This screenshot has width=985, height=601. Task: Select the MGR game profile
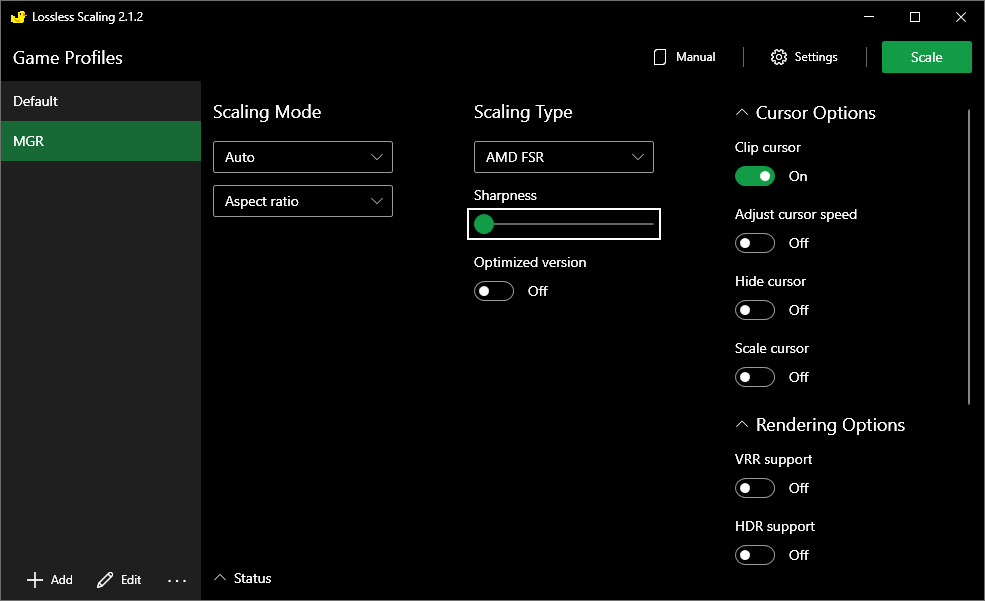pyautogui.click(x=100, y=141)
